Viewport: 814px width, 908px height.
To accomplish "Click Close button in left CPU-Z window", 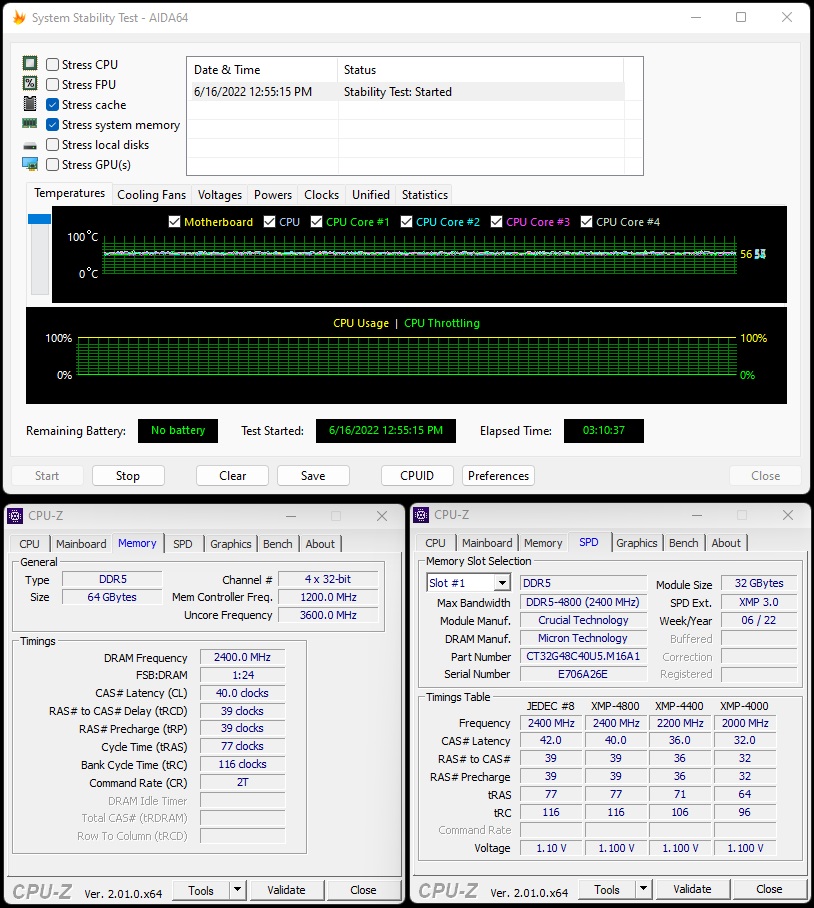I will click(364, 890).
